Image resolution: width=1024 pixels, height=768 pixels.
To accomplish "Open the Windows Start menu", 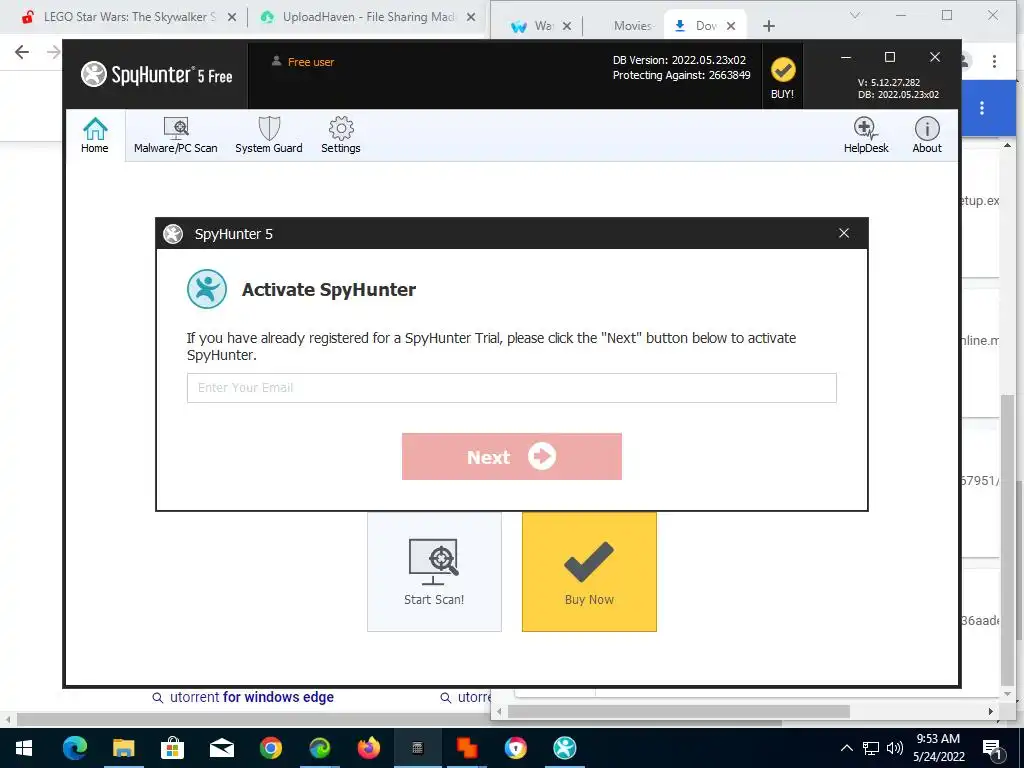I will tap(24, 748).
